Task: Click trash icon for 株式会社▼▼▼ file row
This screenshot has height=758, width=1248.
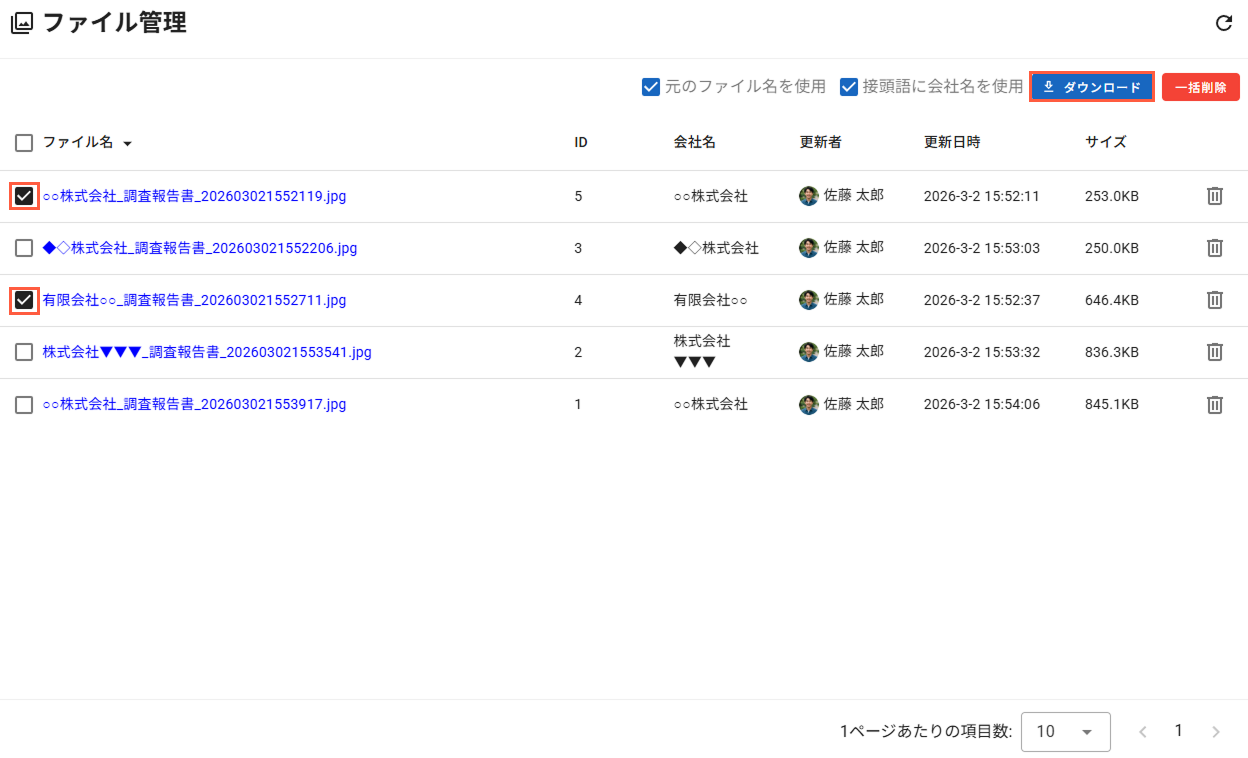Action: (1214, 352)
